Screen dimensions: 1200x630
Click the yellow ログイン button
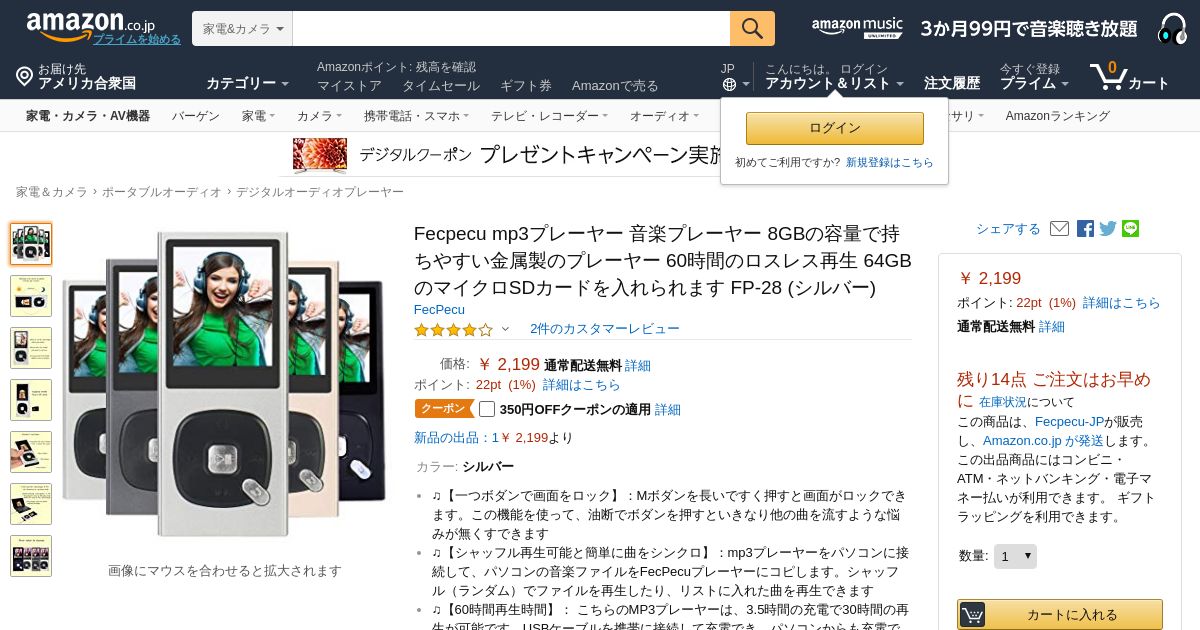[x=835, y=128]
